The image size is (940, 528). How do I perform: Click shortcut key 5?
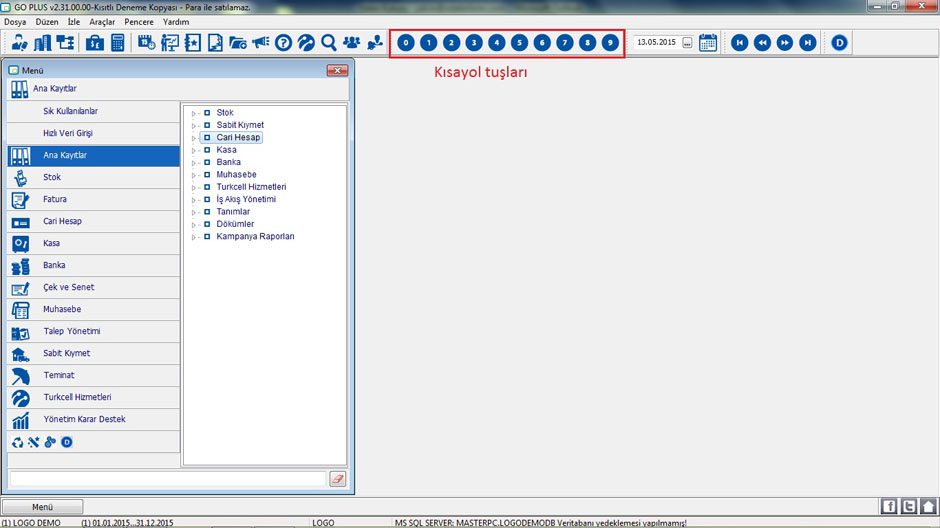click(x=520, y=43)
